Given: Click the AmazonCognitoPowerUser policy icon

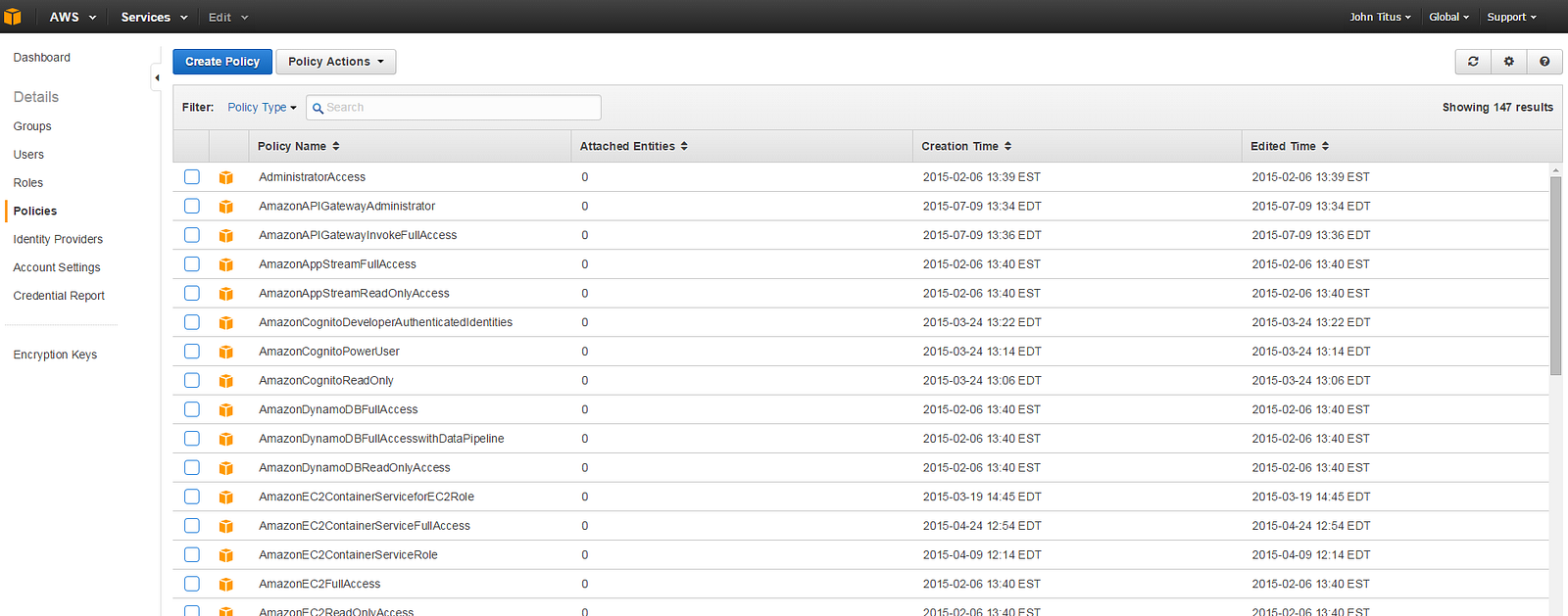Looking at the screenshot, I should click(x=226, y=352).
